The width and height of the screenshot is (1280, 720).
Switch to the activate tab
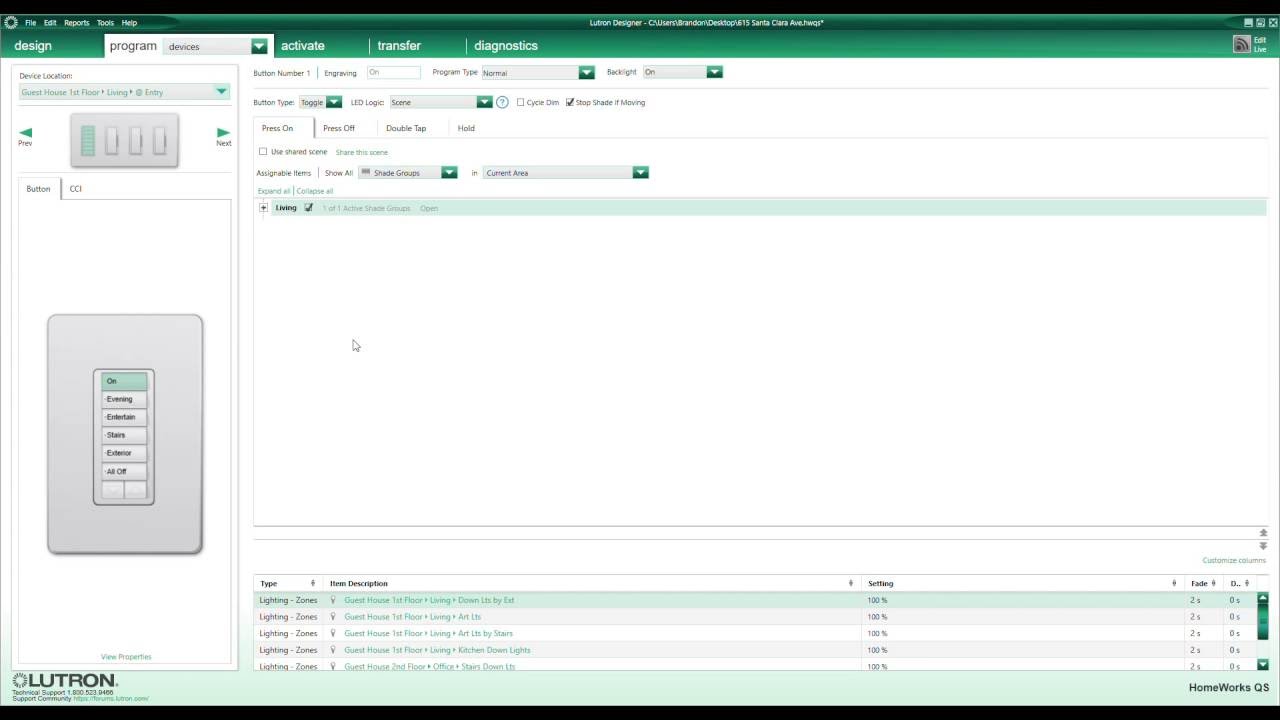(x=302, y=46)
